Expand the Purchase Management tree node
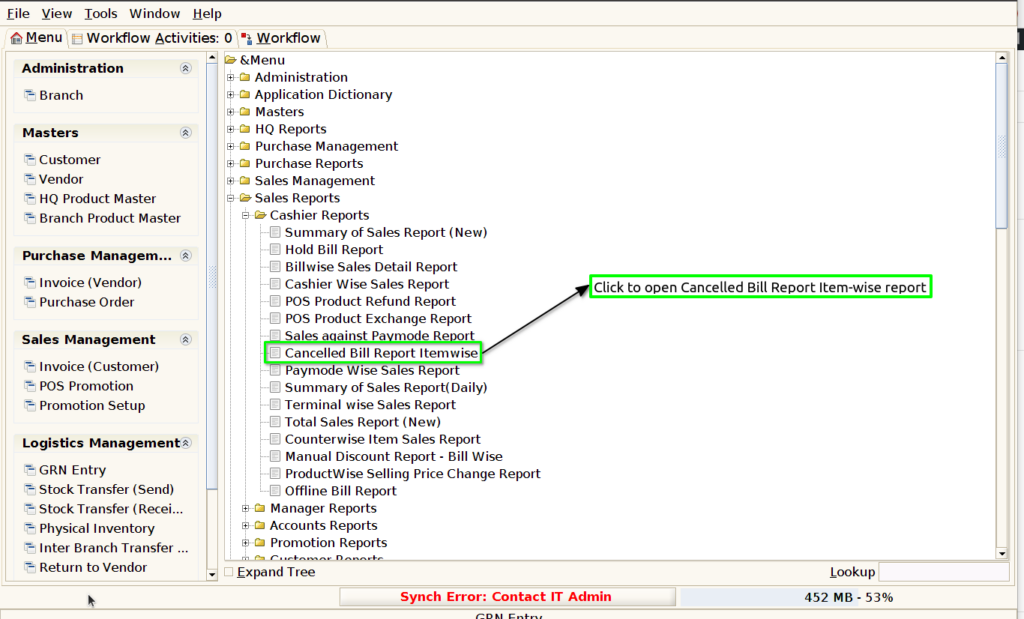1024x619 pixels. pyautogui.click(x=231, y=146)
